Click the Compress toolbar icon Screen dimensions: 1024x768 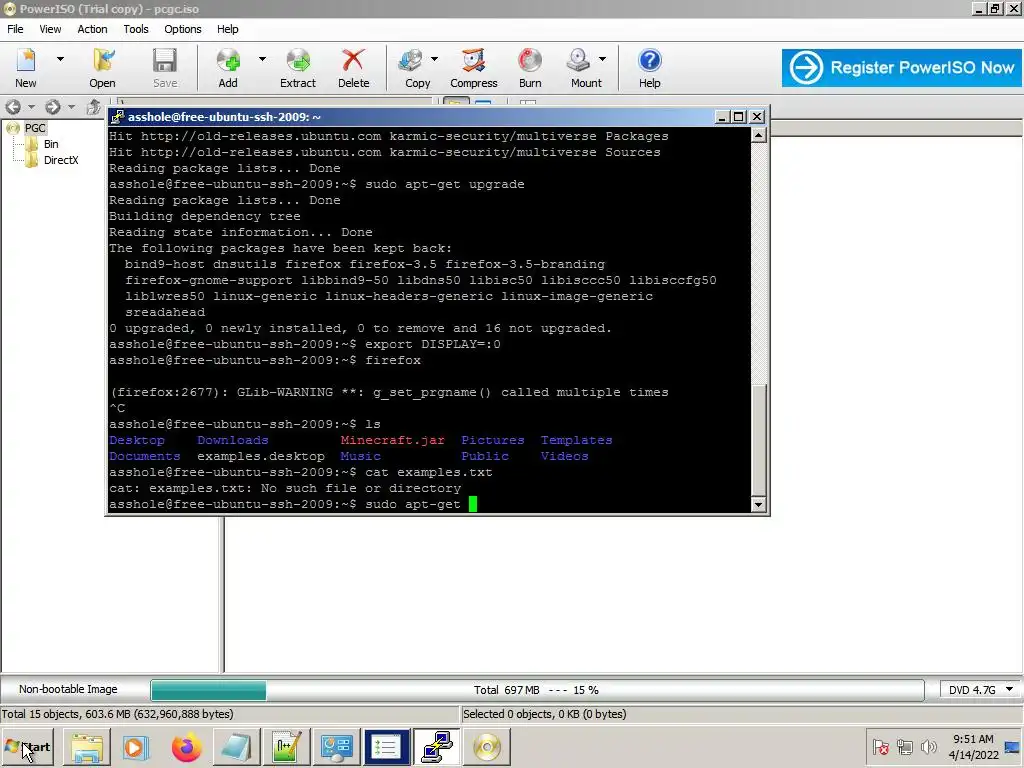point(473,67)
